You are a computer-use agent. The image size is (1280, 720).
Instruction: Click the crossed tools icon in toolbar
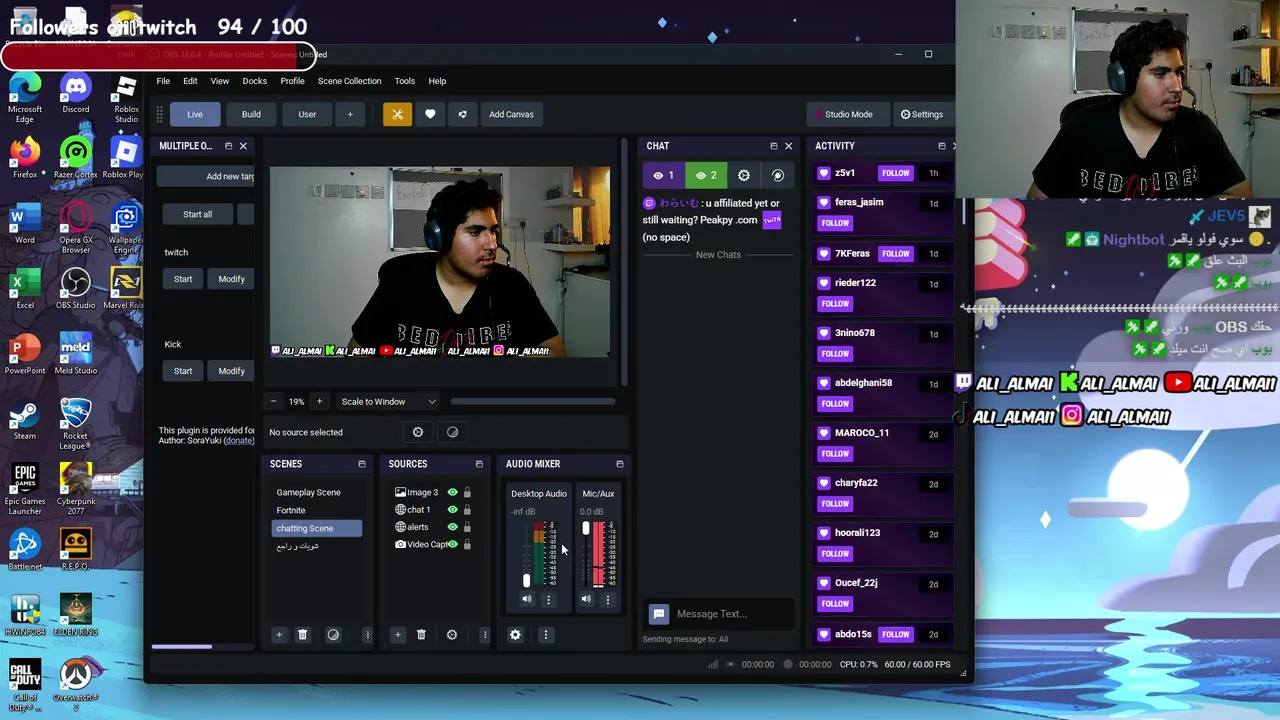(x=397, y=114)
